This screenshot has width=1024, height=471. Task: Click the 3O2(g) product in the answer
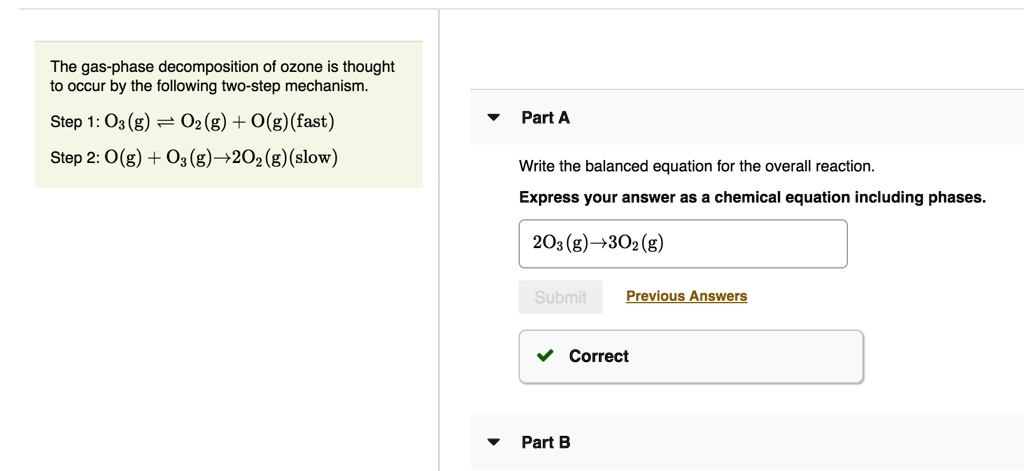click(637, 243)
